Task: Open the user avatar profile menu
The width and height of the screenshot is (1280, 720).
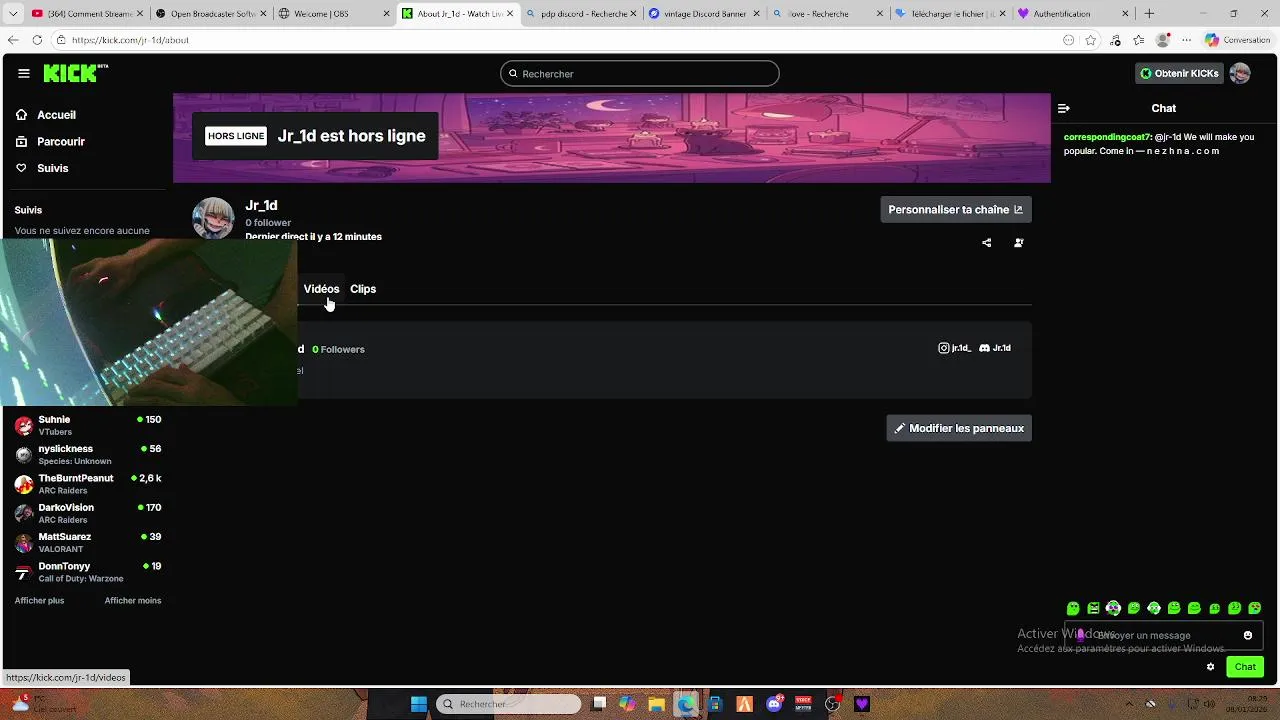Action: 1240,73
